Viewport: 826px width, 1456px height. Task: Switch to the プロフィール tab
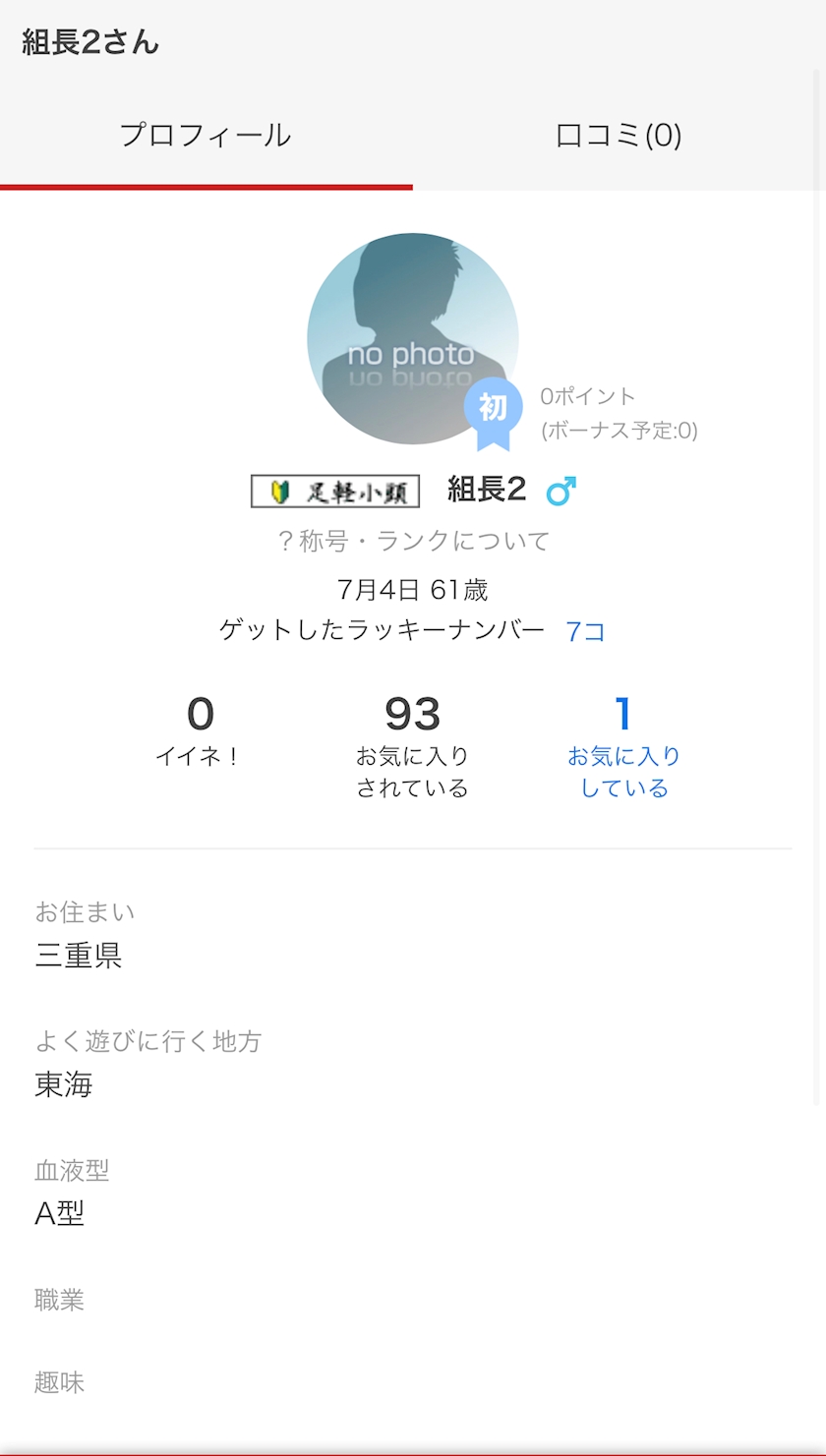coord(206,136)
